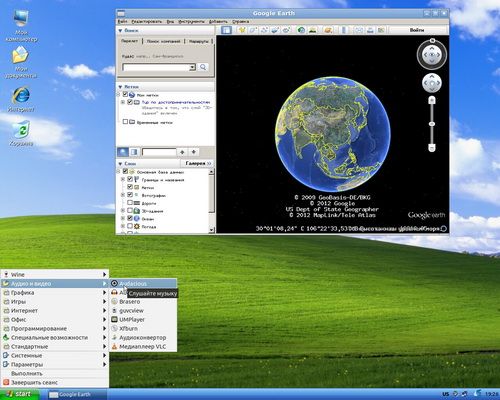Uncheck the Фотографии layer checkbox
500x400 pixels.
tap(130, 195)
